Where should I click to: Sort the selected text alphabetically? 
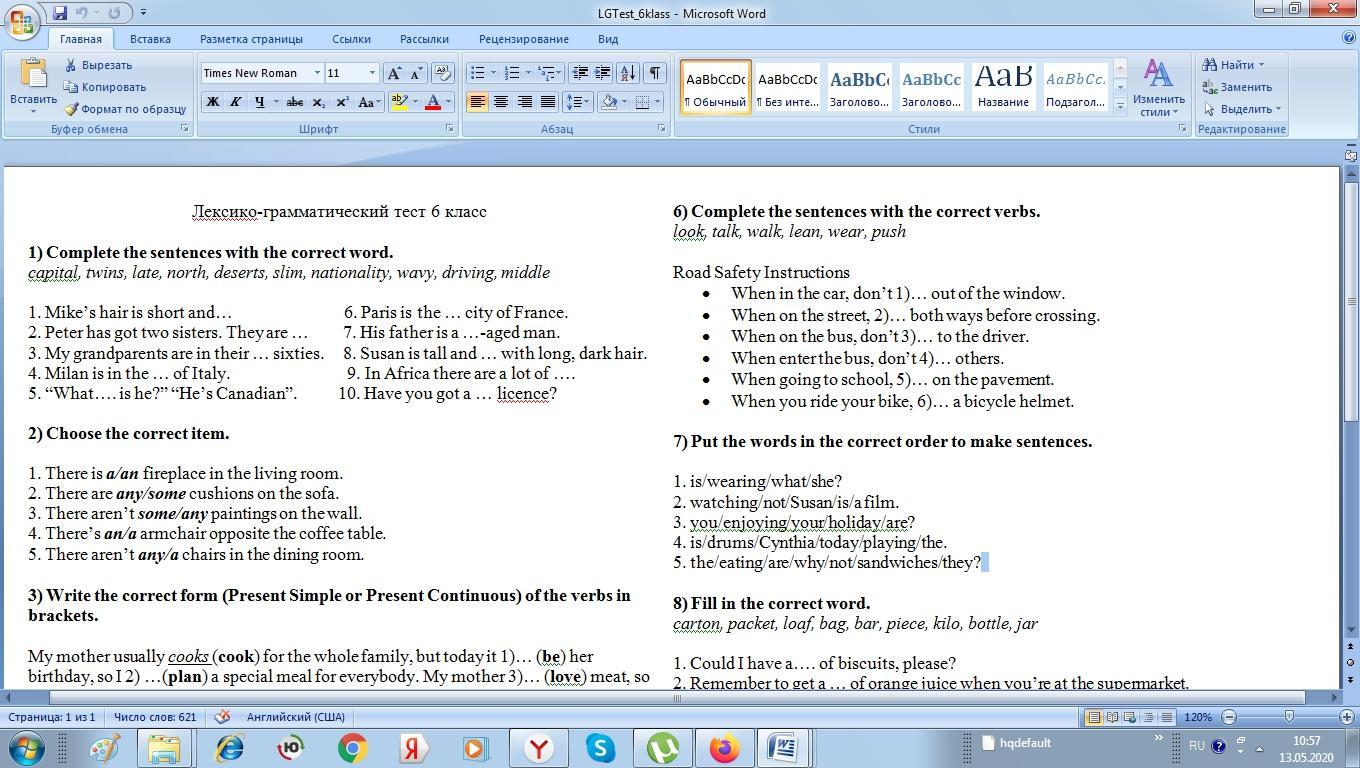click(x=628, y=73)
